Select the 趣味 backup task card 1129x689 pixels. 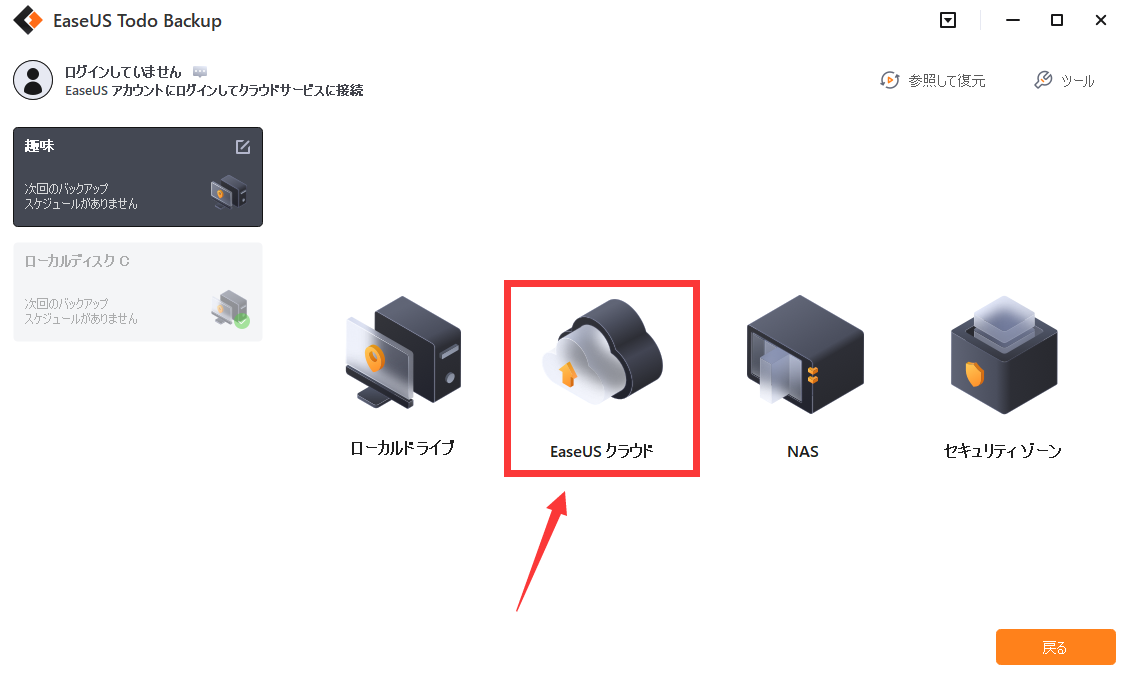(x=138, y=177)
